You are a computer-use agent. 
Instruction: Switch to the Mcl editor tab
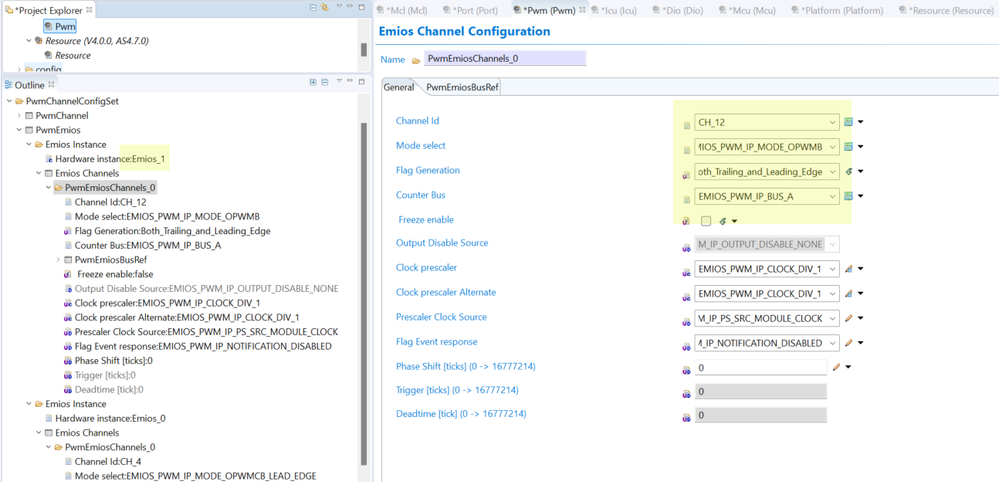[401, 10]
